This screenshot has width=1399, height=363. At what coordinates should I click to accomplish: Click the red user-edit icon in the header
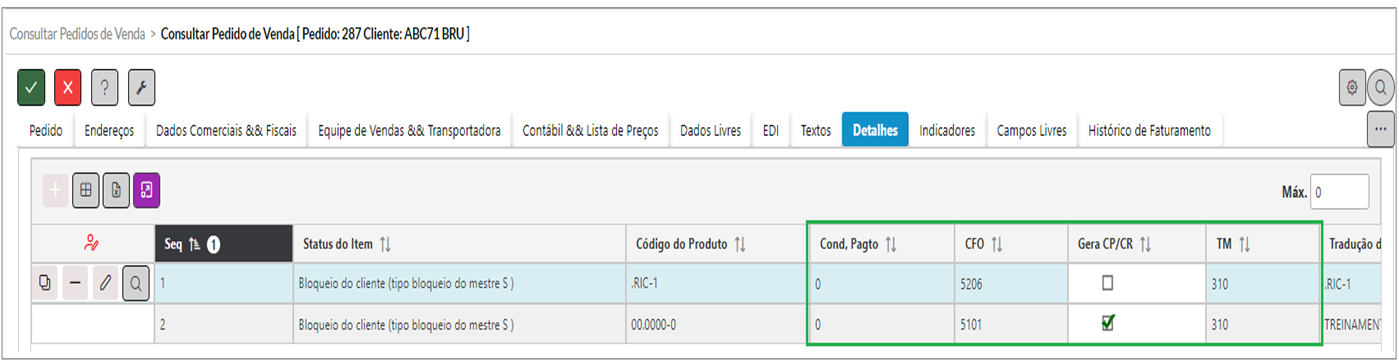(92, 244)
